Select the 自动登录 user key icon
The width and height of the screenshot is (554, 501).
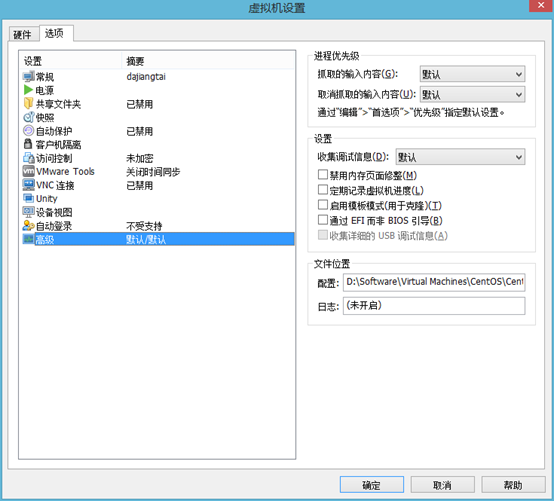[x=28, y=225]
